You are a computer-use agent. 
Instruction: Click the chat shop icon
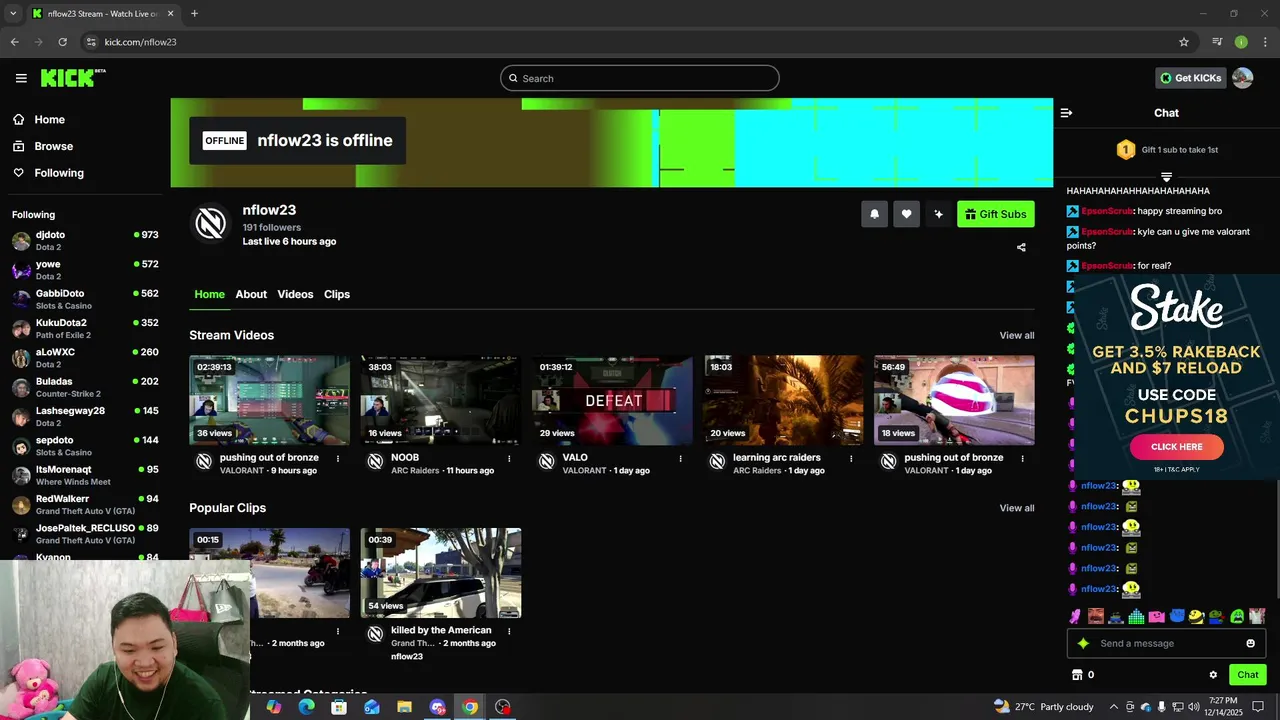1077,675
